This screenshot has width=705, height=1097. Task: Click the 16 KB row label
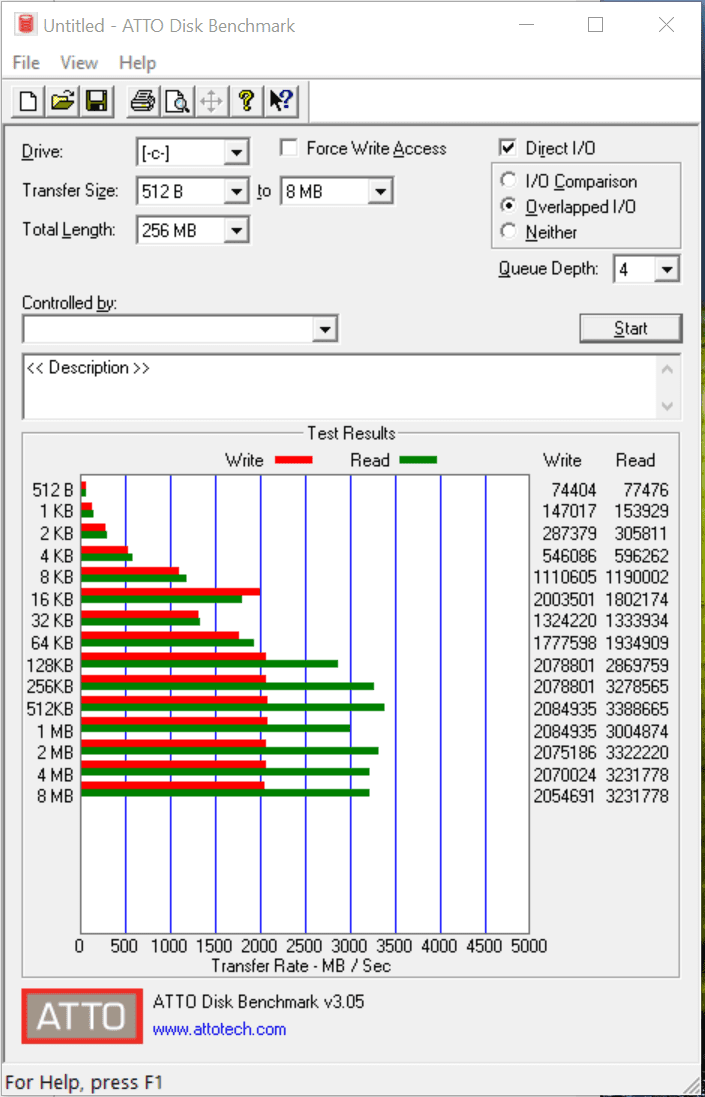50,599
